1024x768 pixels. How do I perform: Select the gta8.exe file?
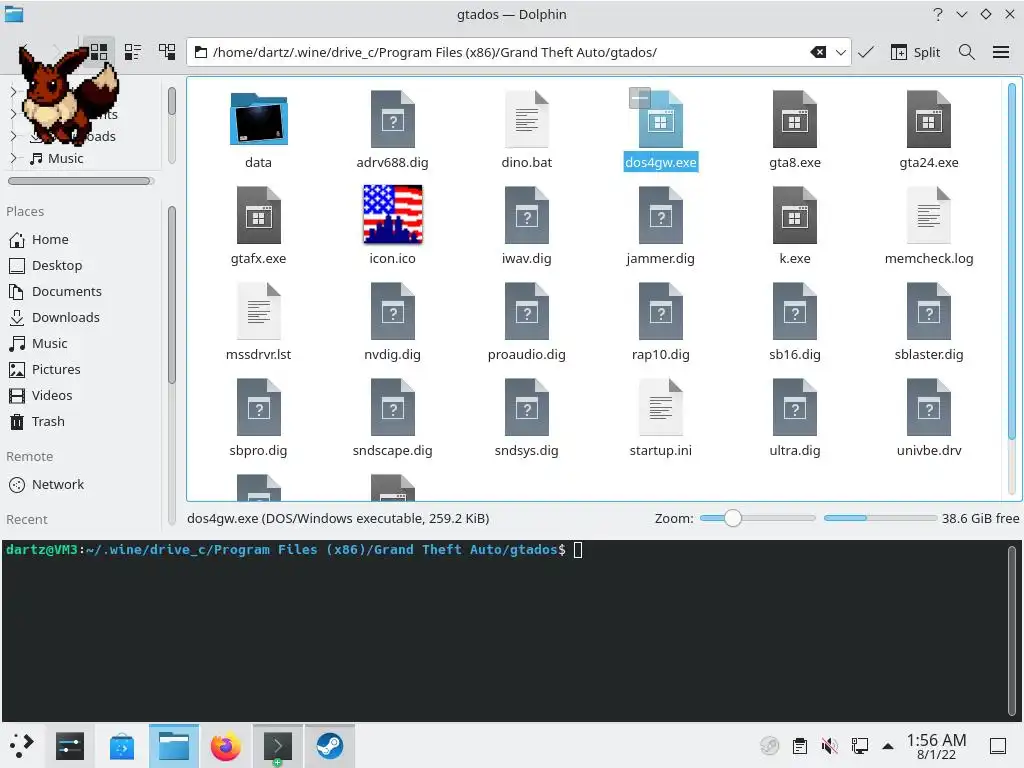[795, 131]
